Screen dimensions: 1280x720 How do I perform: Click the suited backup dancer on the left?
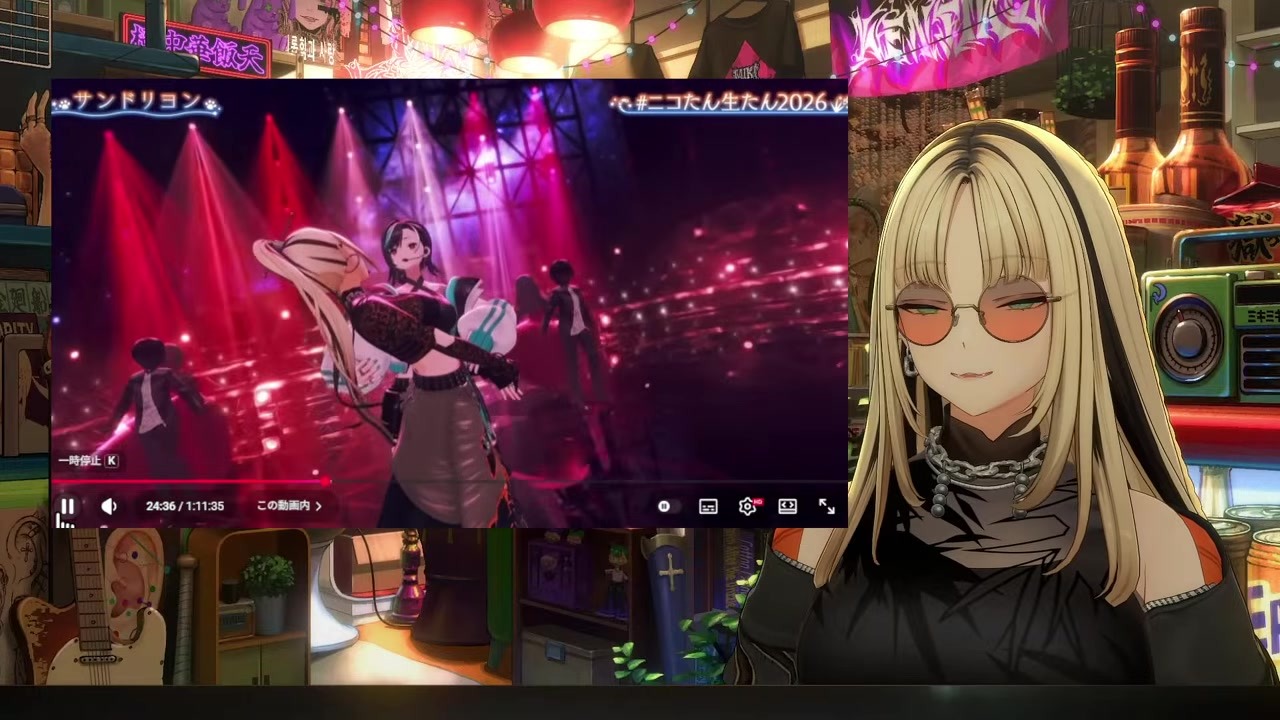pos(150,400)
